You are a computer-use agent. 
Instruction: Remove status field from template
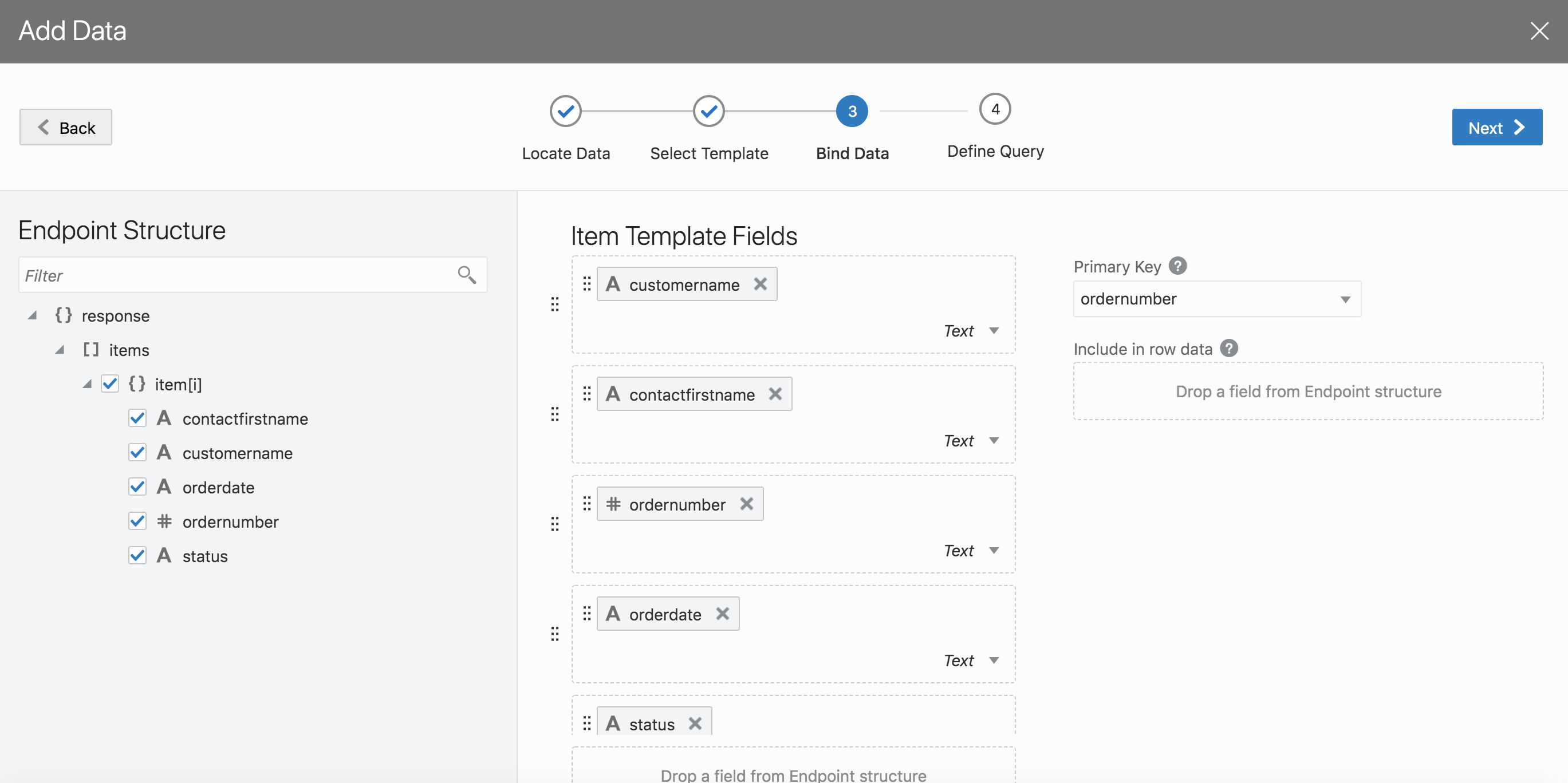coord(695,723)
